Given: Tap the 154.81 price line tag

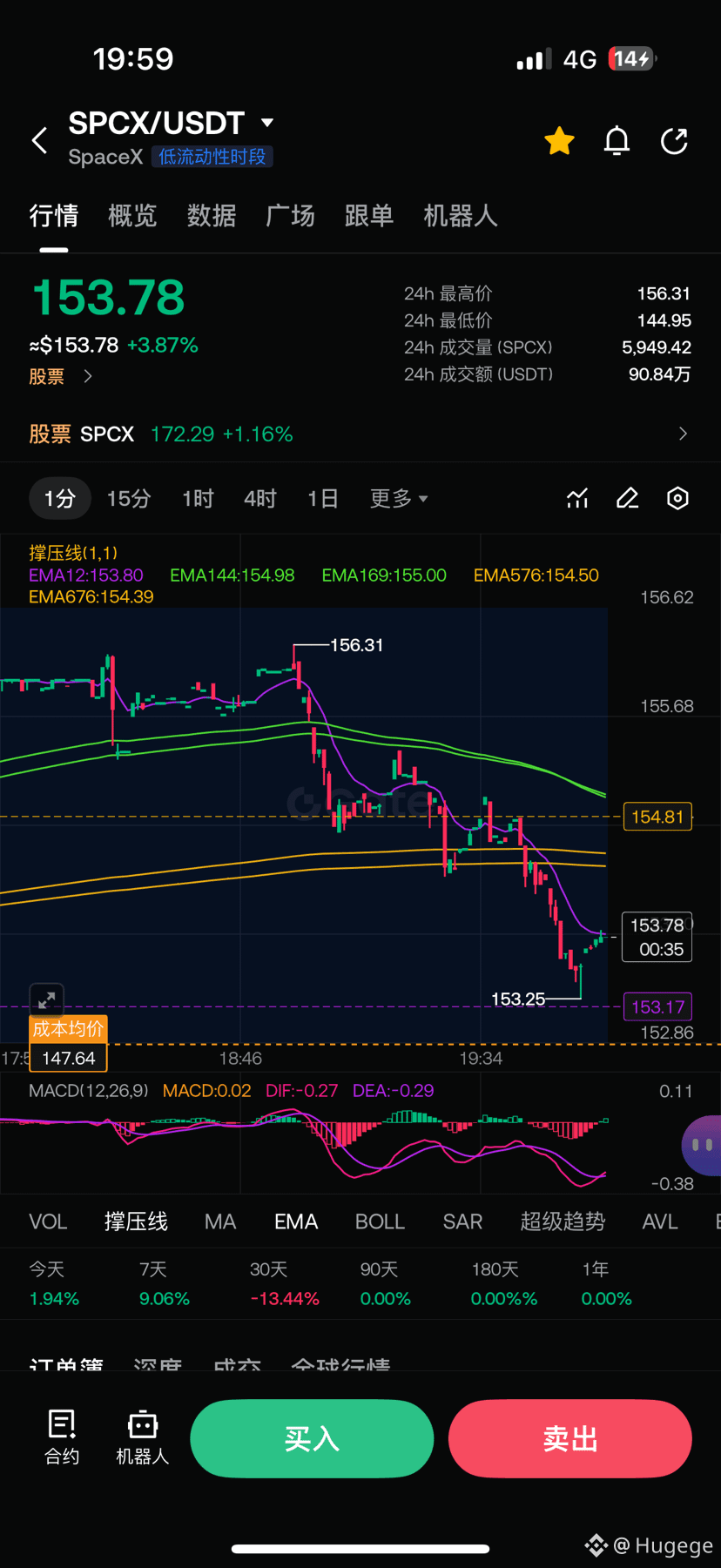Looking at the screenshot, I should click(657, 817).
